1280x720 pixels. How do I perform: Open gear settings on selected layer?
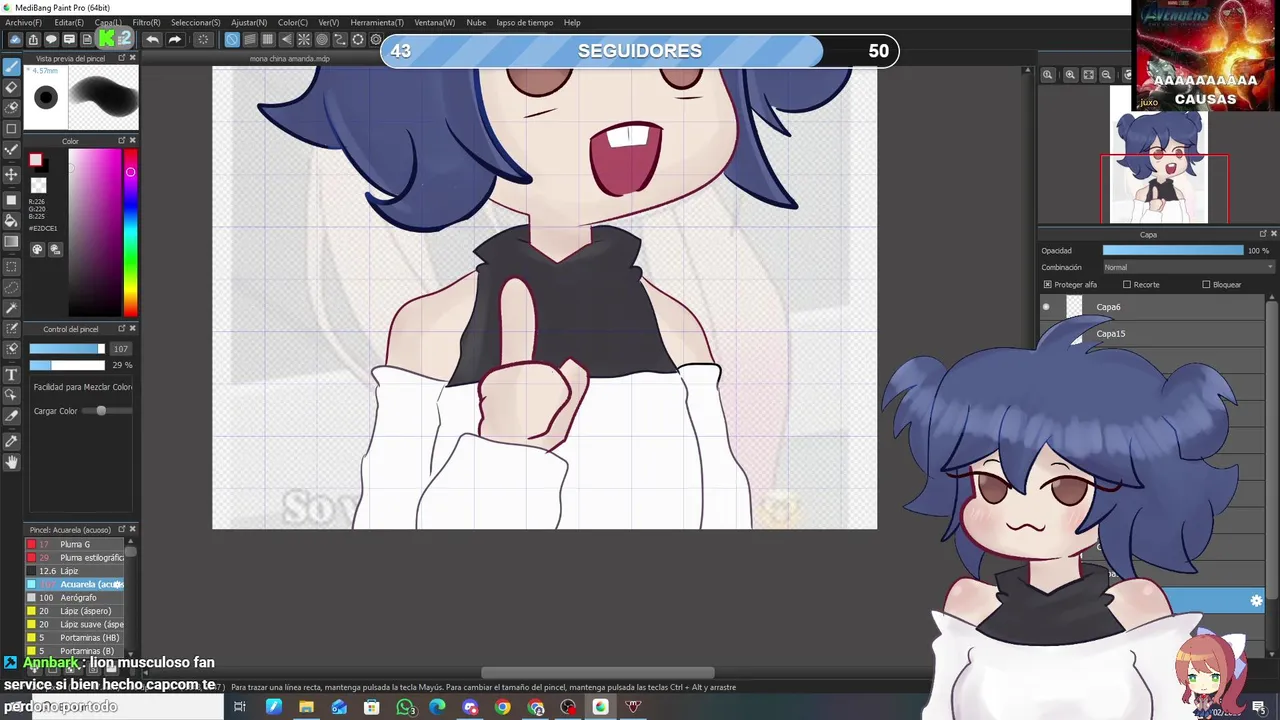[x=1256, y=600]
